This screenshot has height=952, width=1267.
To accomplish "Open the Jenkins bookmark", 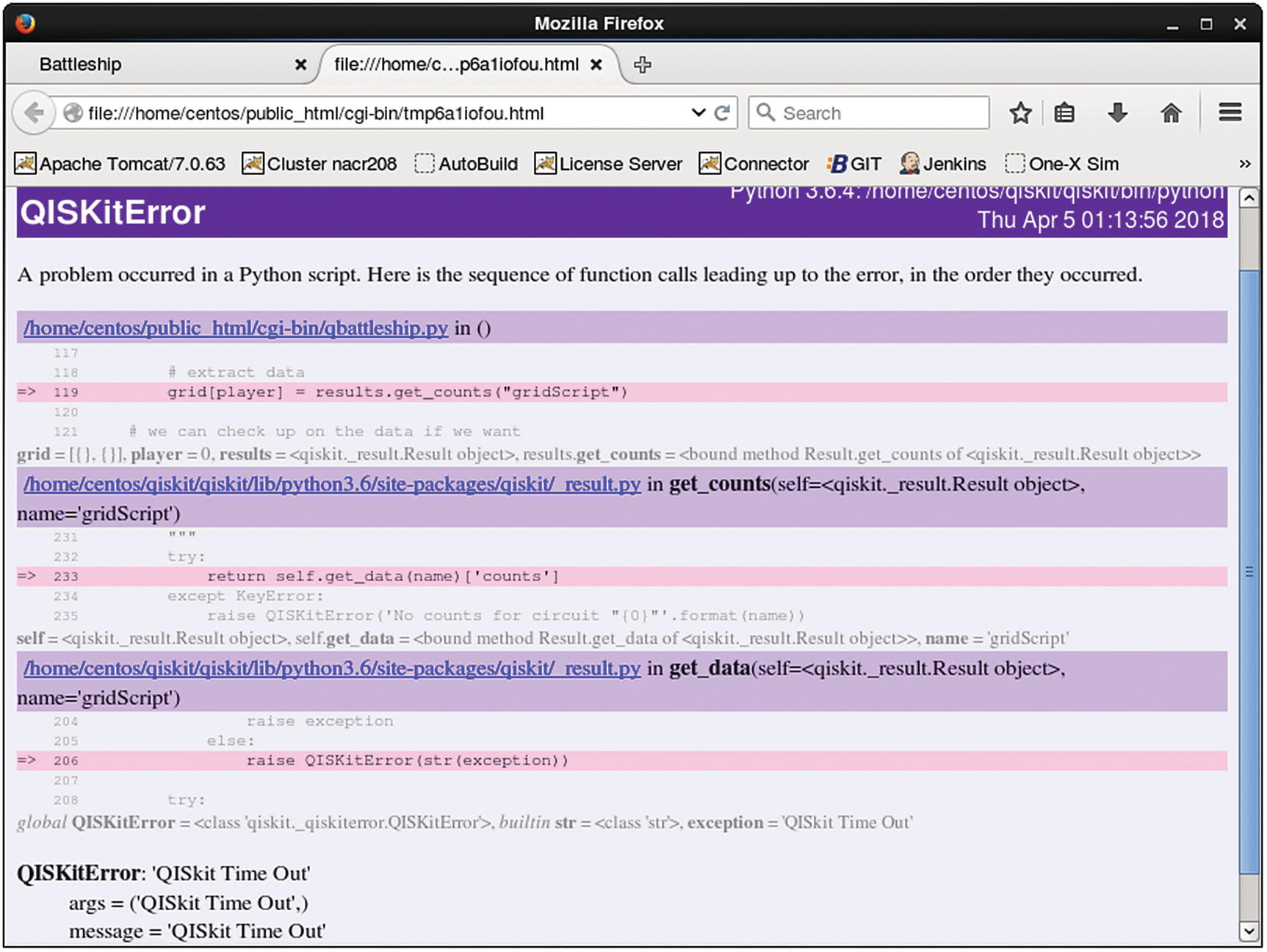I will [943, 164].
